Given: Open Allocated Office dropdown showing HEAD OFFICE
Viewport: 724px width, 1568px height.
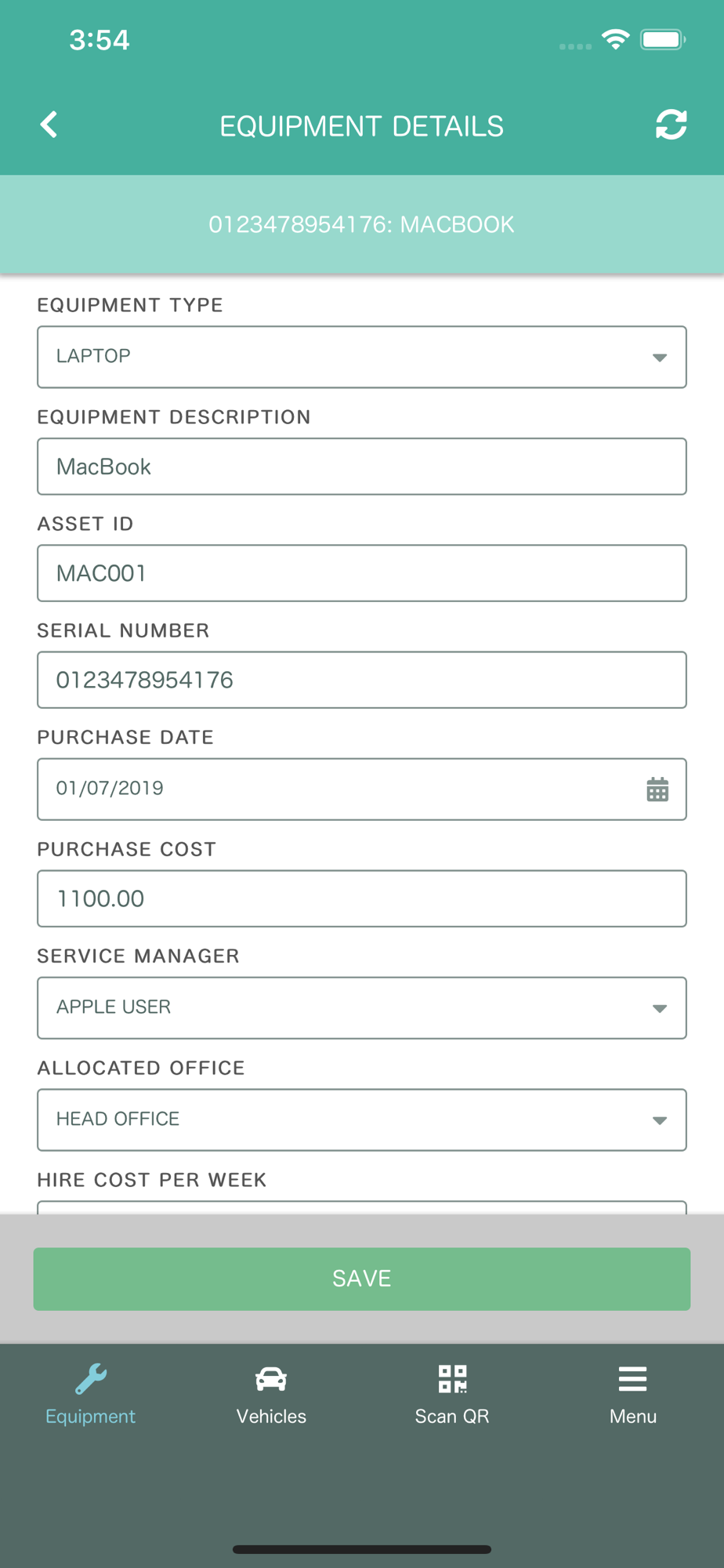Looking at the screenshot, I should click(362, 1120).
